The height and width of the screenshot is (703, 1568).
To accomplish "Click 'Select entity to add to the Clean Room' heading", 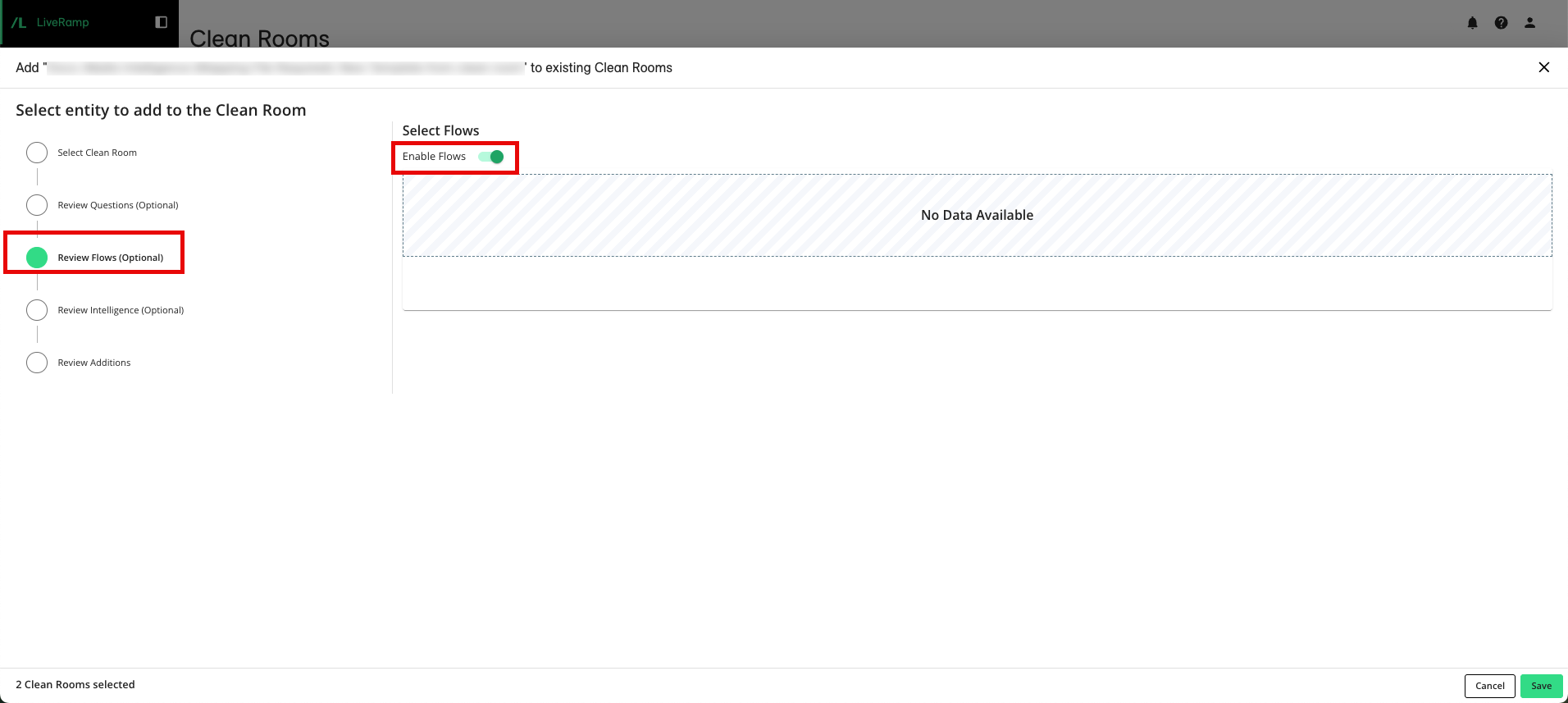I will point(161,110).
